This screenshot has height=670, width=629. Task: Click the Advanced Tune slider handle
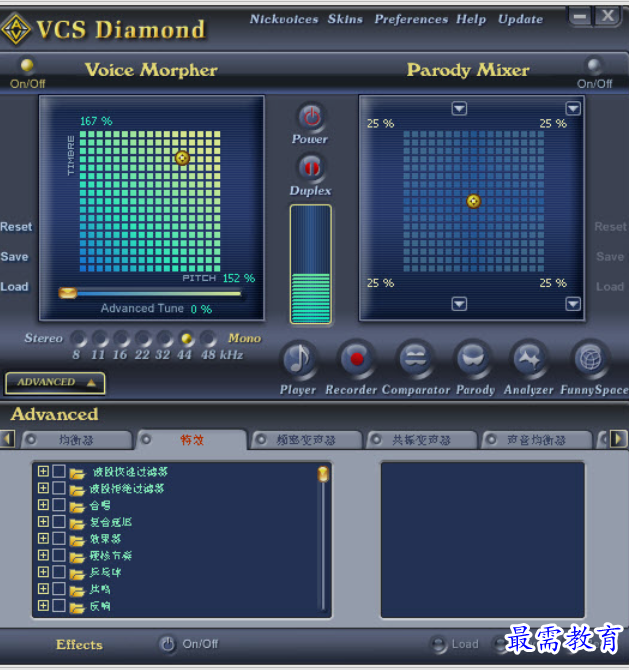(x=68, y=293)
